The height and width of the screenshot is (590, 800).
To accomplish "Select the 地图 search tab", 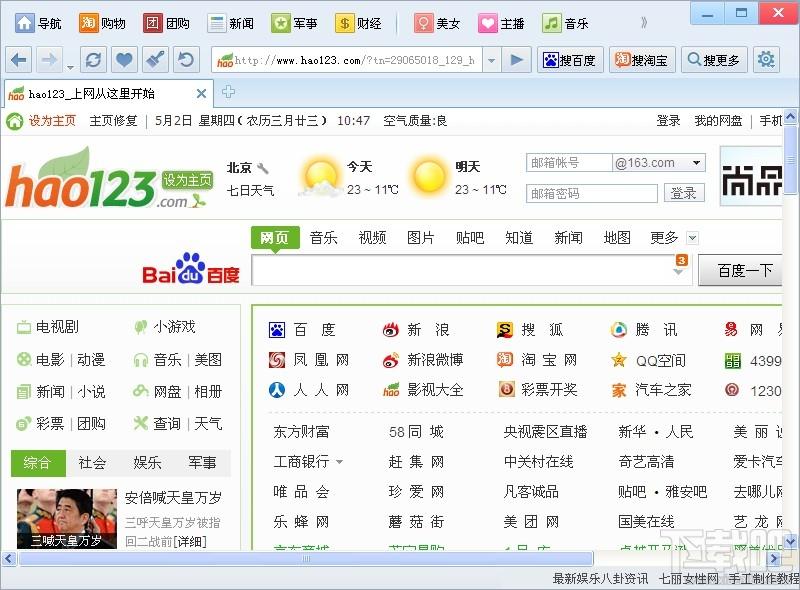I will [617, 238].
